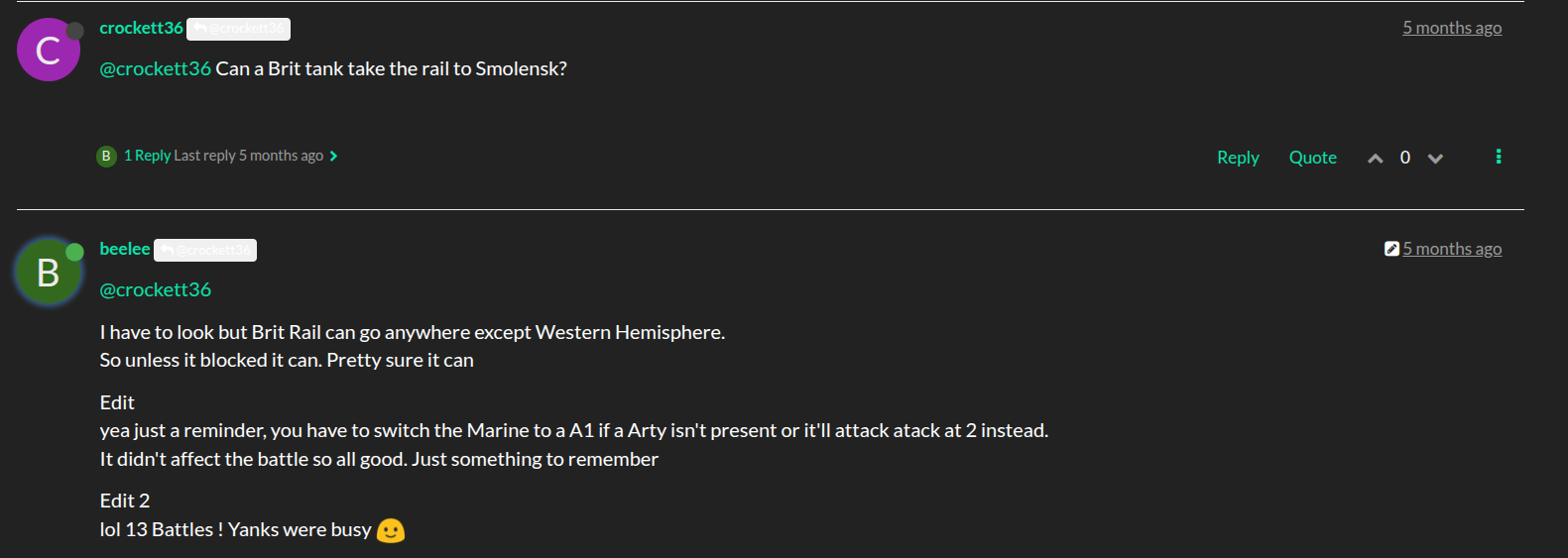Upvote crockett36's post

click(1375, 159)
